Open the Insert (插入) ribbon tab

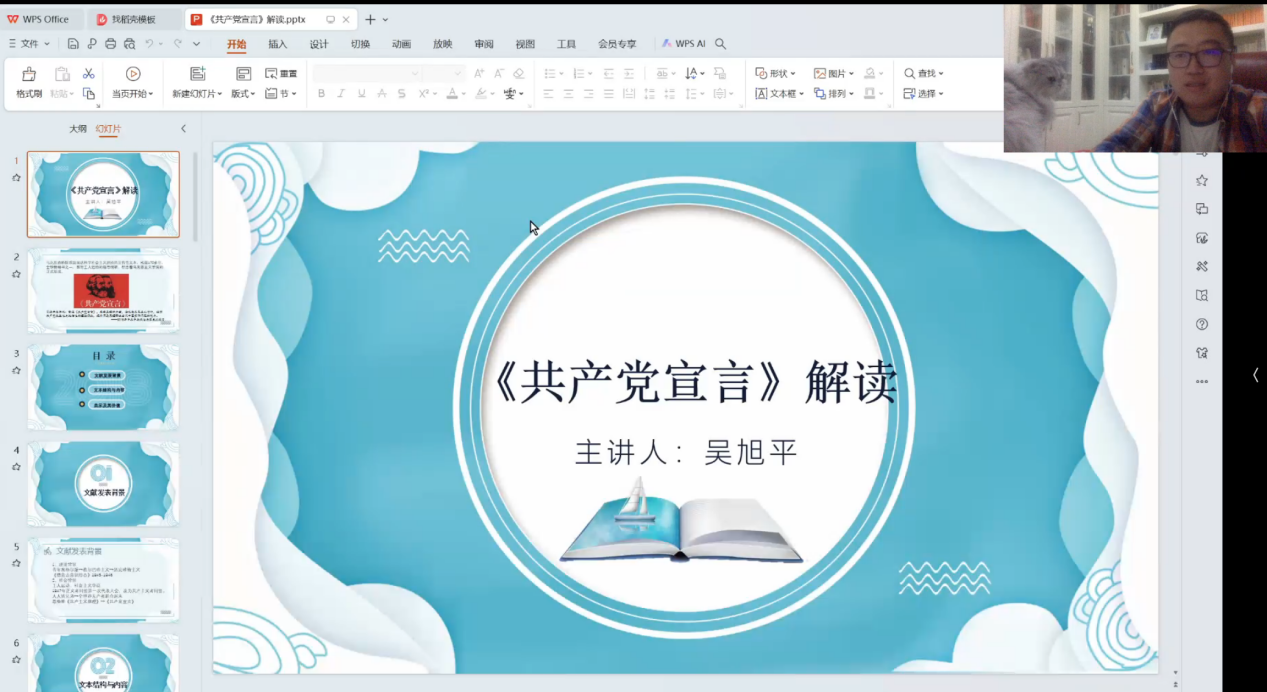[x=277, y=44]
